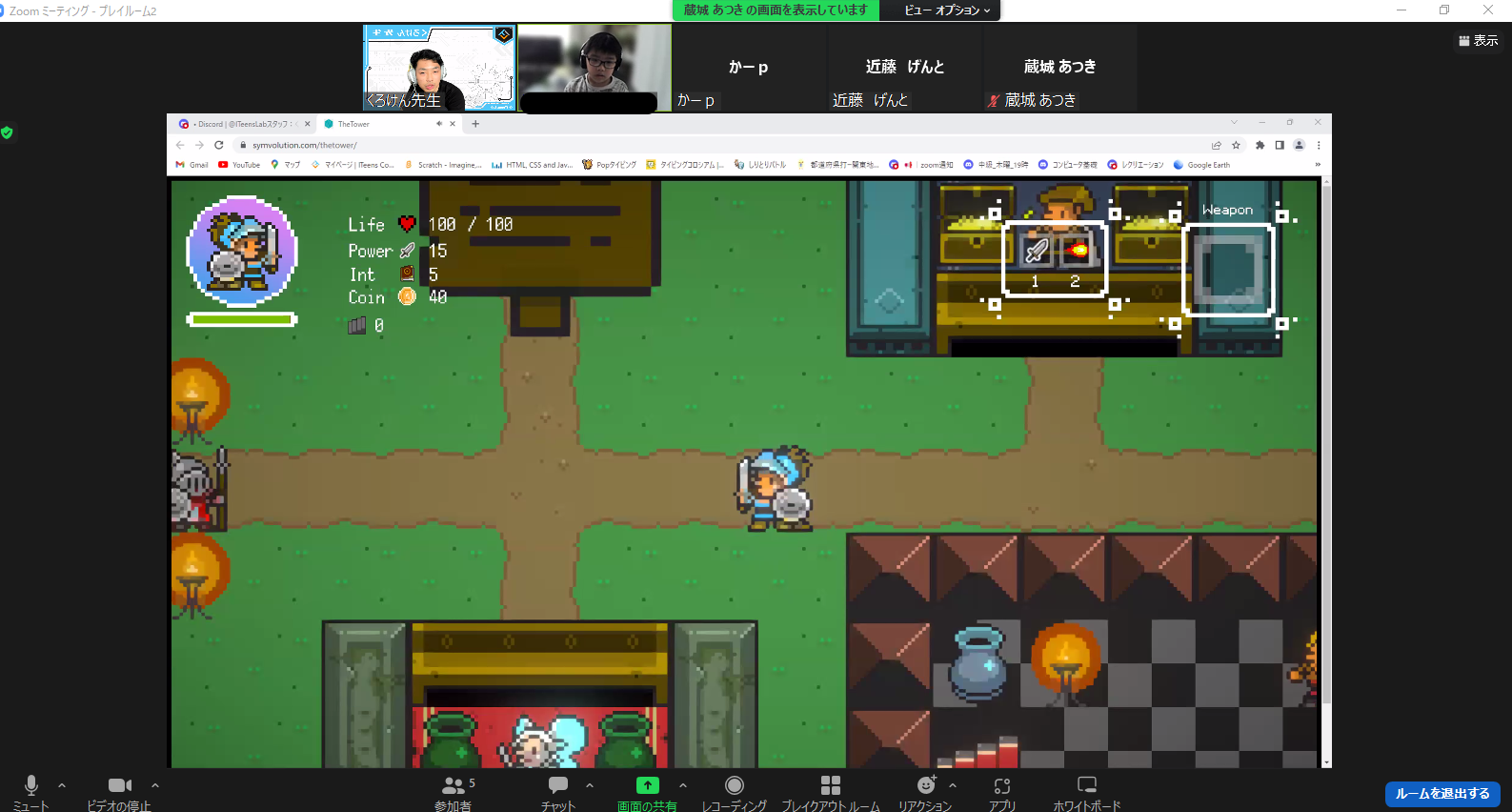Click the player avatar portrait in the game

click(x=242, y=252)
